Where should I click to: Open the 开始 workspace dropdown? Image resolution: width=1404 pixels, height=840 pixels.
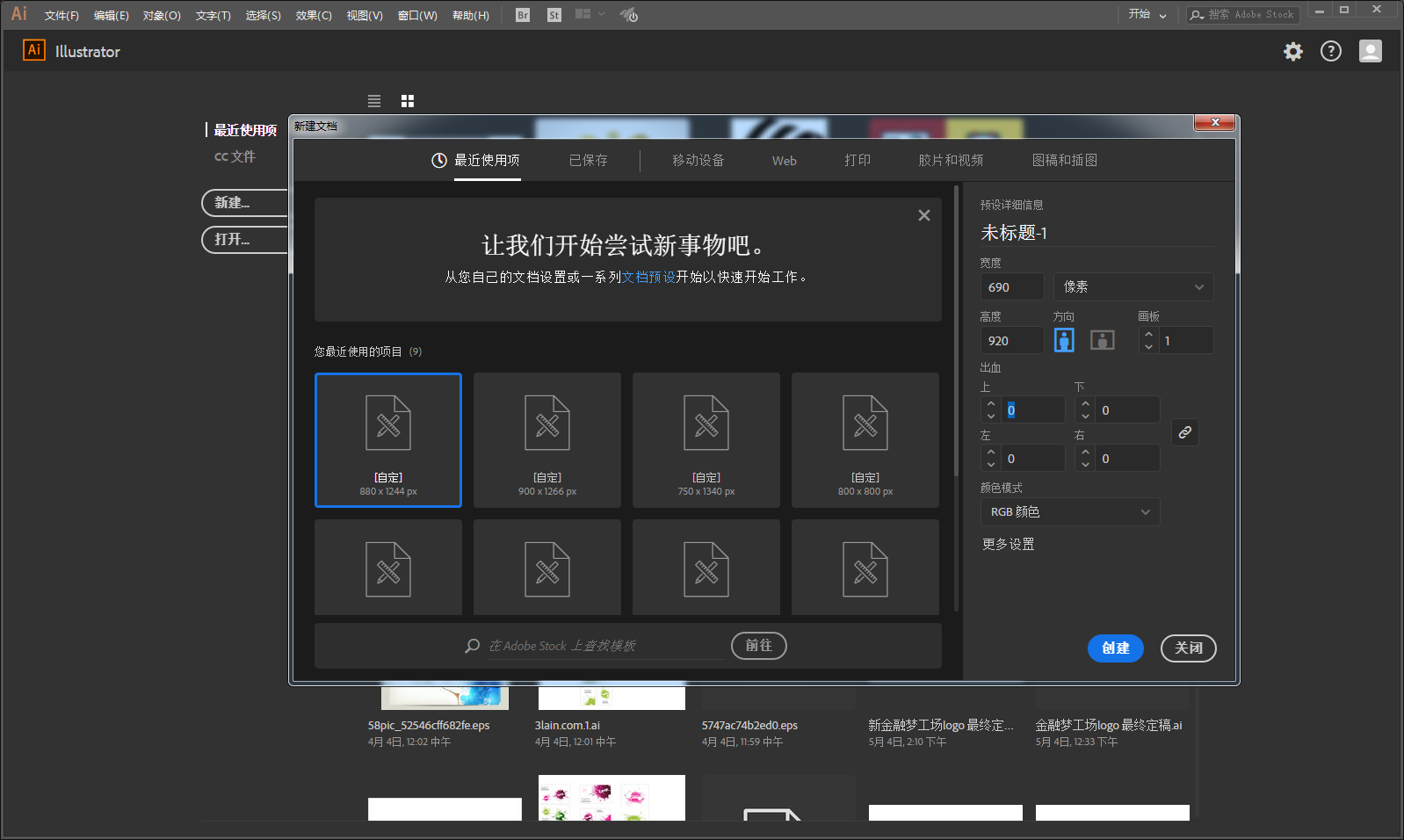(1147, 15)
